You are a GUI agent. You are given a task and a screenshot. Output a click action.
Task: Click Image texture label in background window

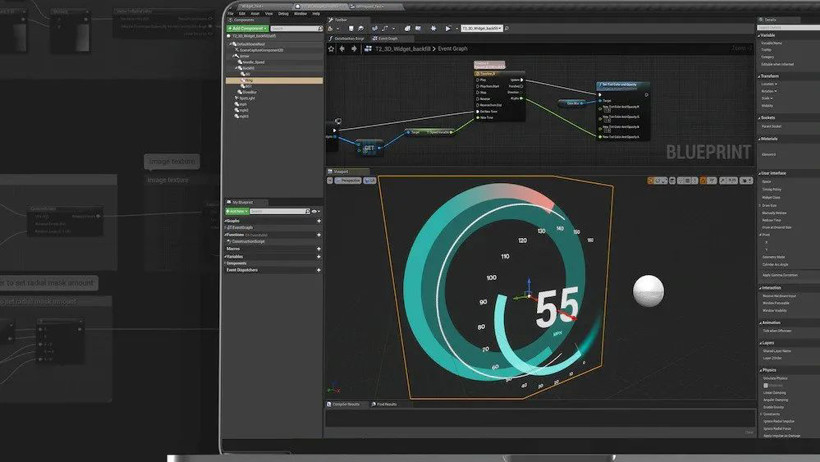[x=172, y=162]
